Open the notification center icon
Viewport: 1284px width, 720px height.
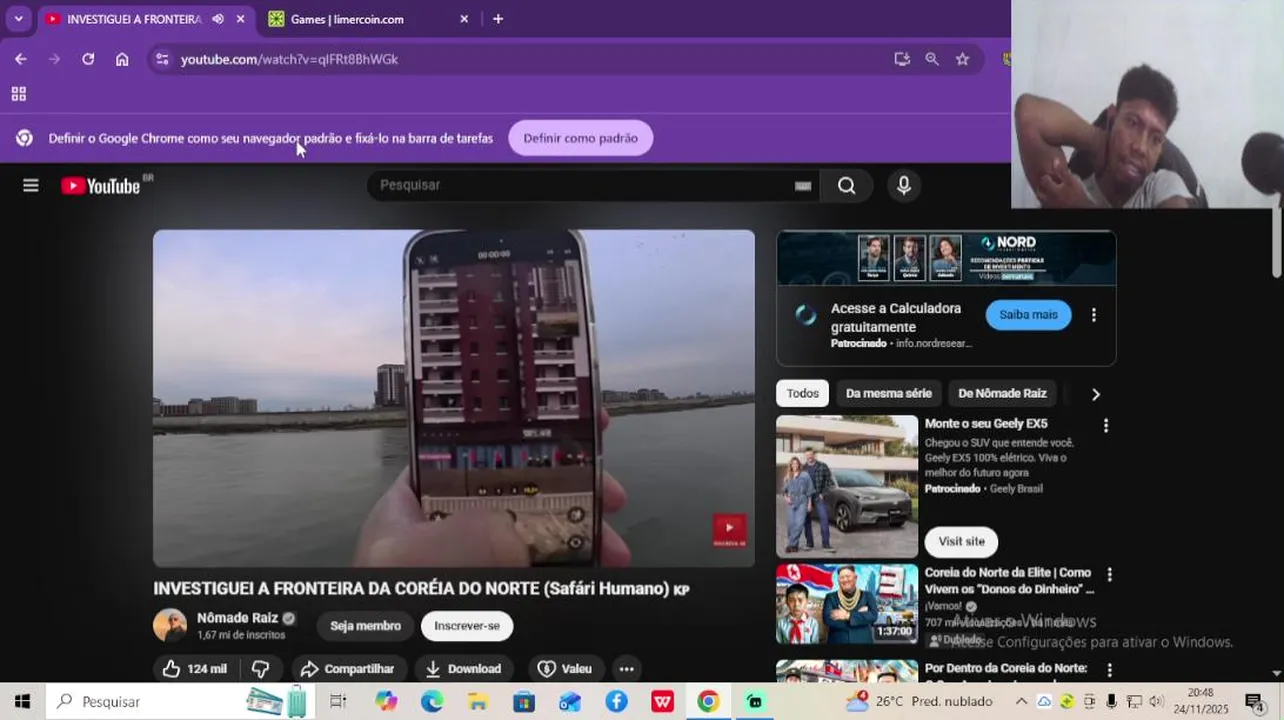point(1254,701)
